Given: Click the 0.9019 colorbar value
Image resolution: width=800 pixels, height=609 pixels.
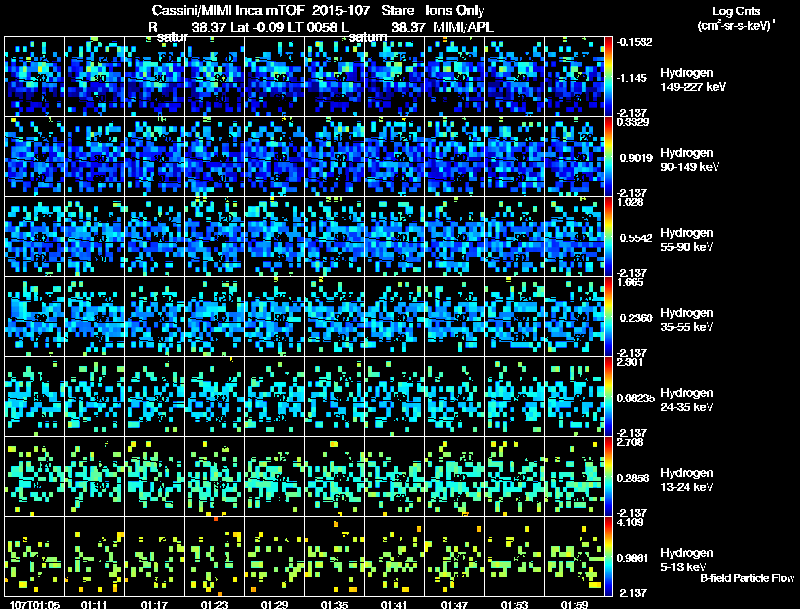Looking at the screenshot, I should pos(636,158).
